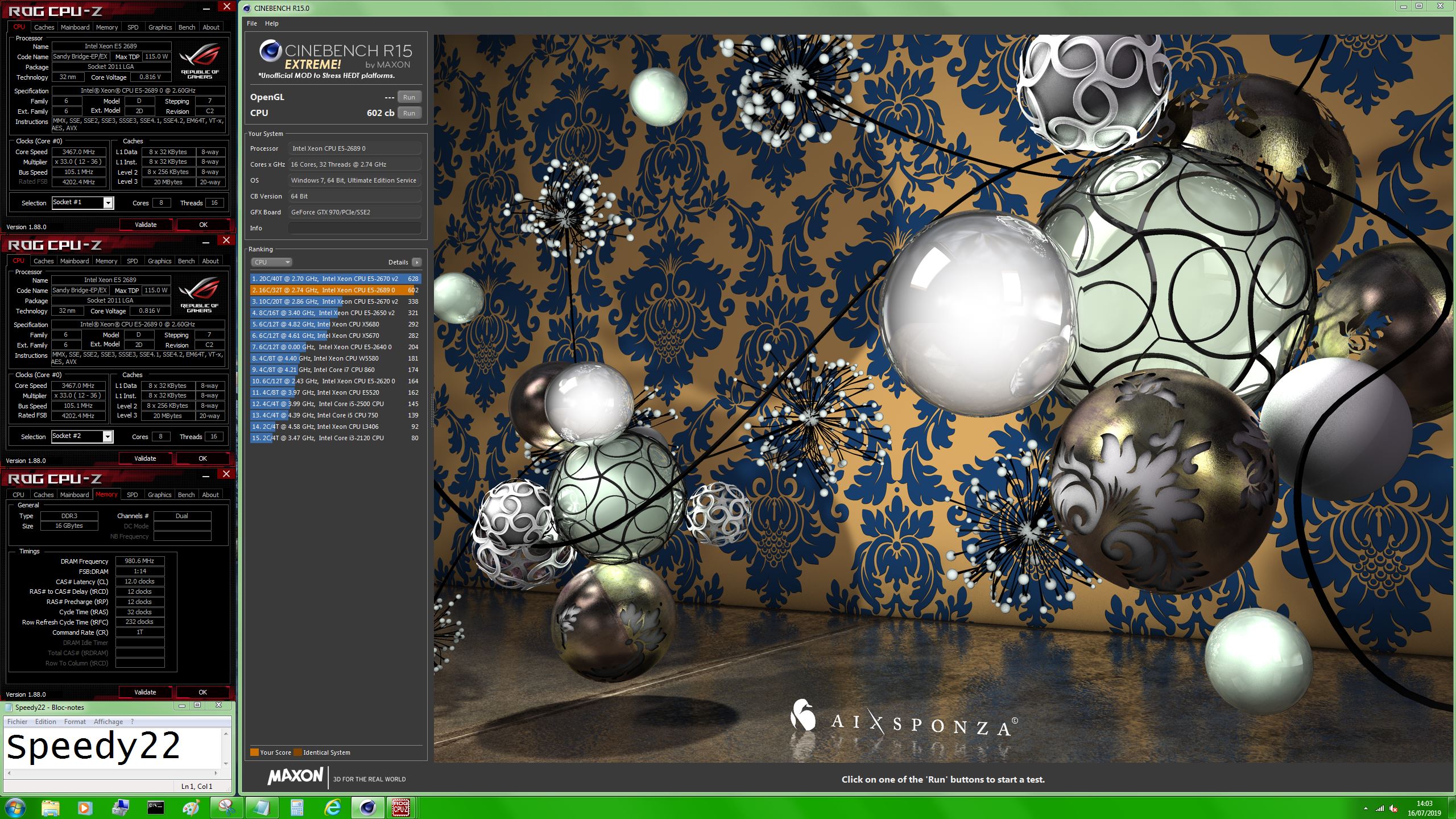Run the CPU test in Cinebench

[409, 113]
